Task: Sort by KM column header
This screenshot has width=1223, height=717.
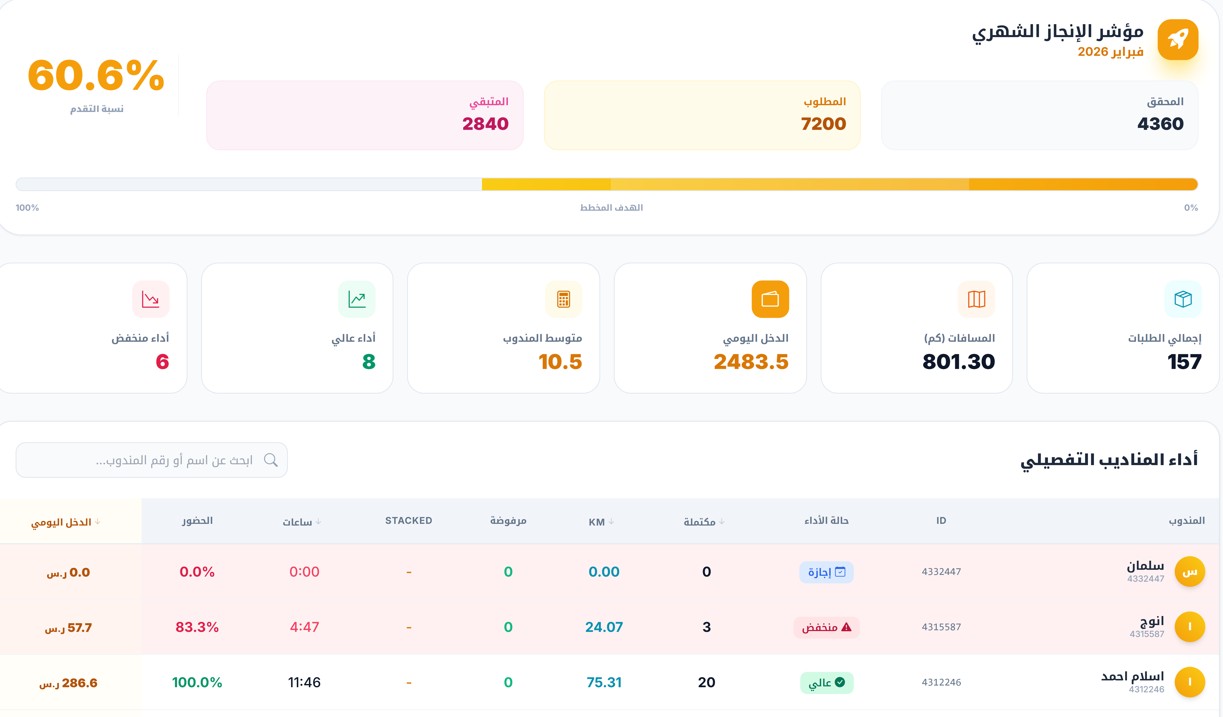Action: (x=600, y=522)
